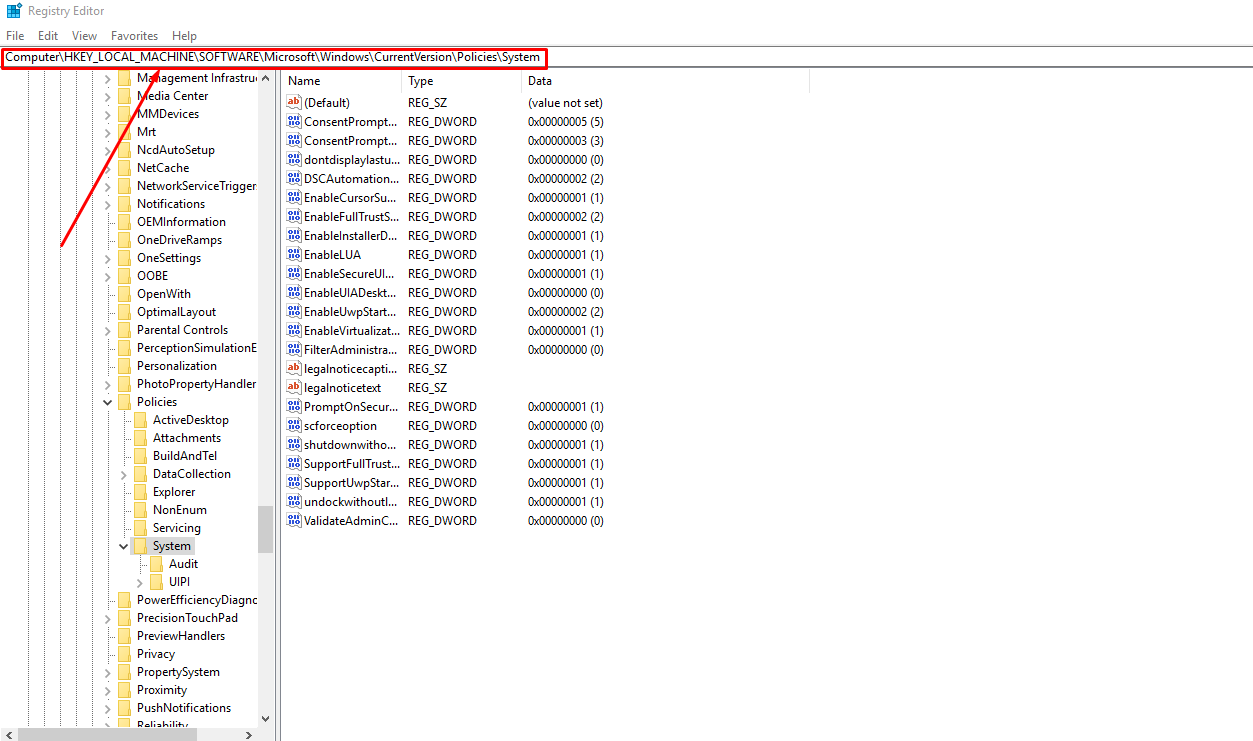Collapse the System key in tree
This screenshot has height=741, width=1253.
(x=124, y=546)
